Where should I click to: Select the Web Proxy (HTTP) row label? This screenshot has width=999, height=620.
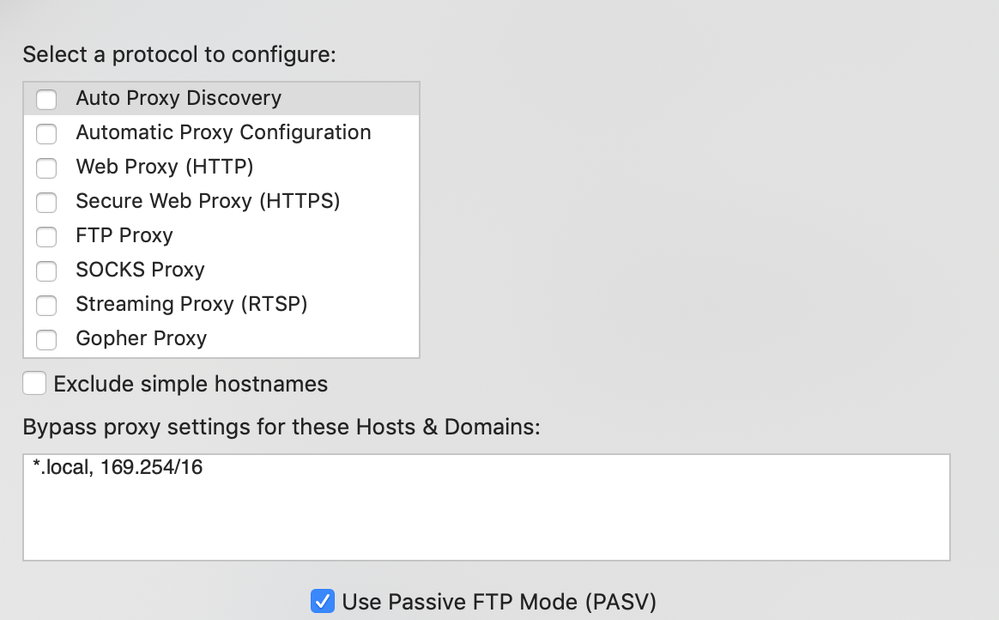(x=164, y=167)
